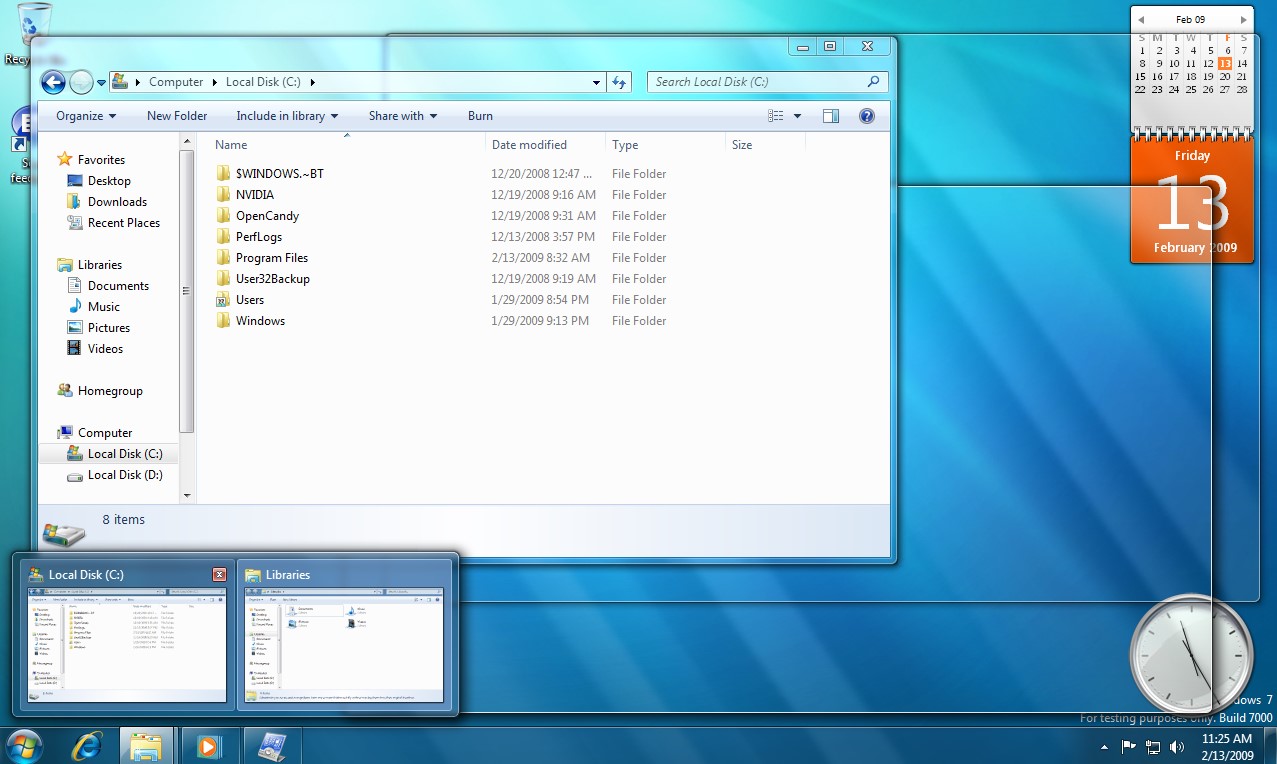
Task: Open the network tray icon
Action: (x=1153, y=746)
